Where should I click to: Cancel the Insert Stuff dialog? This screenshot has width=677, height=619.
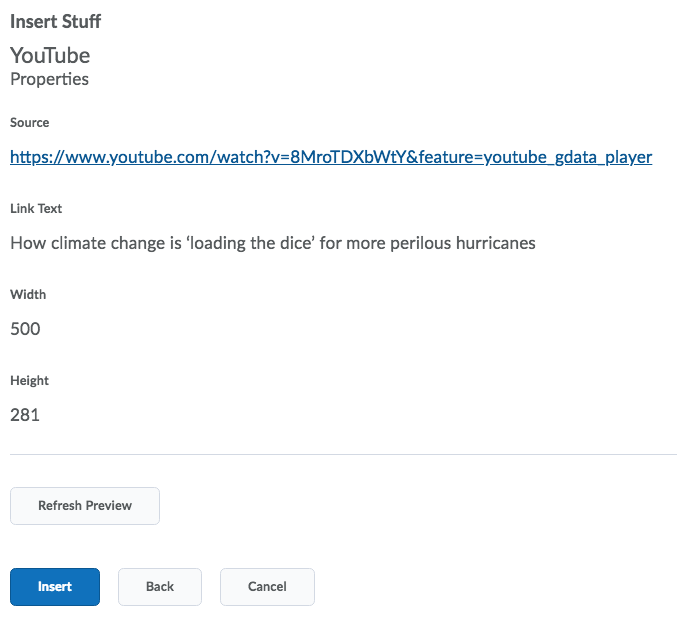coord(267,587)
